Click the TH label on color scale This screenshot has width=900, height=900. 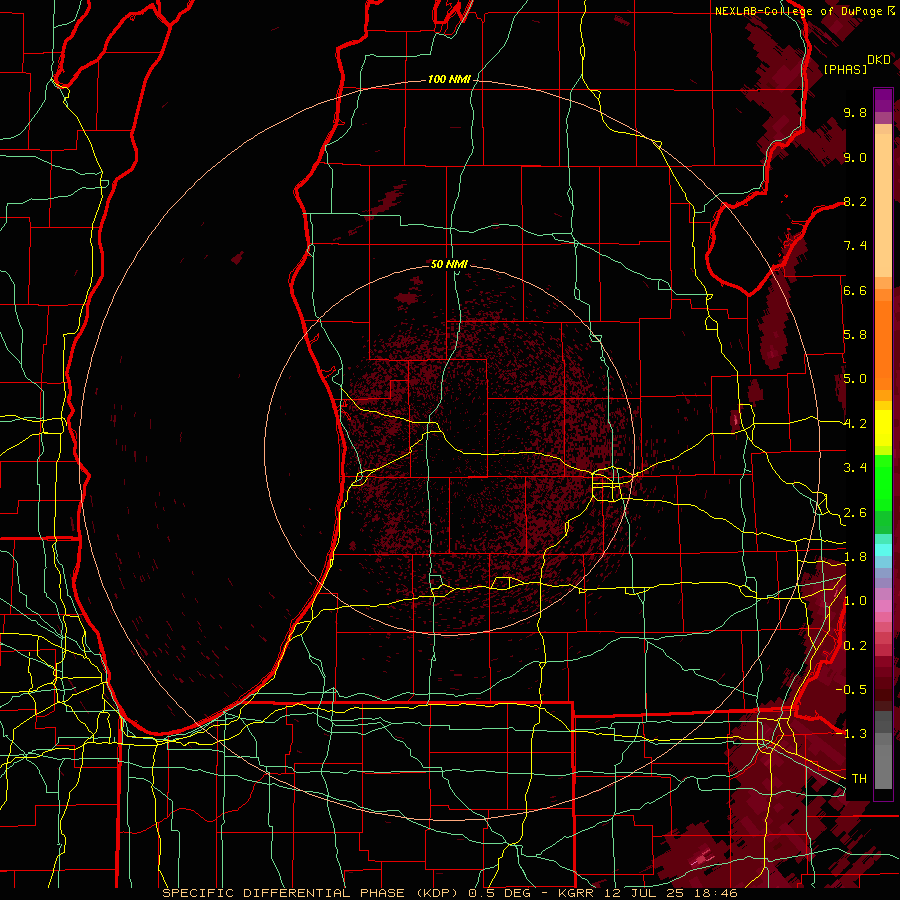(859, 779)
